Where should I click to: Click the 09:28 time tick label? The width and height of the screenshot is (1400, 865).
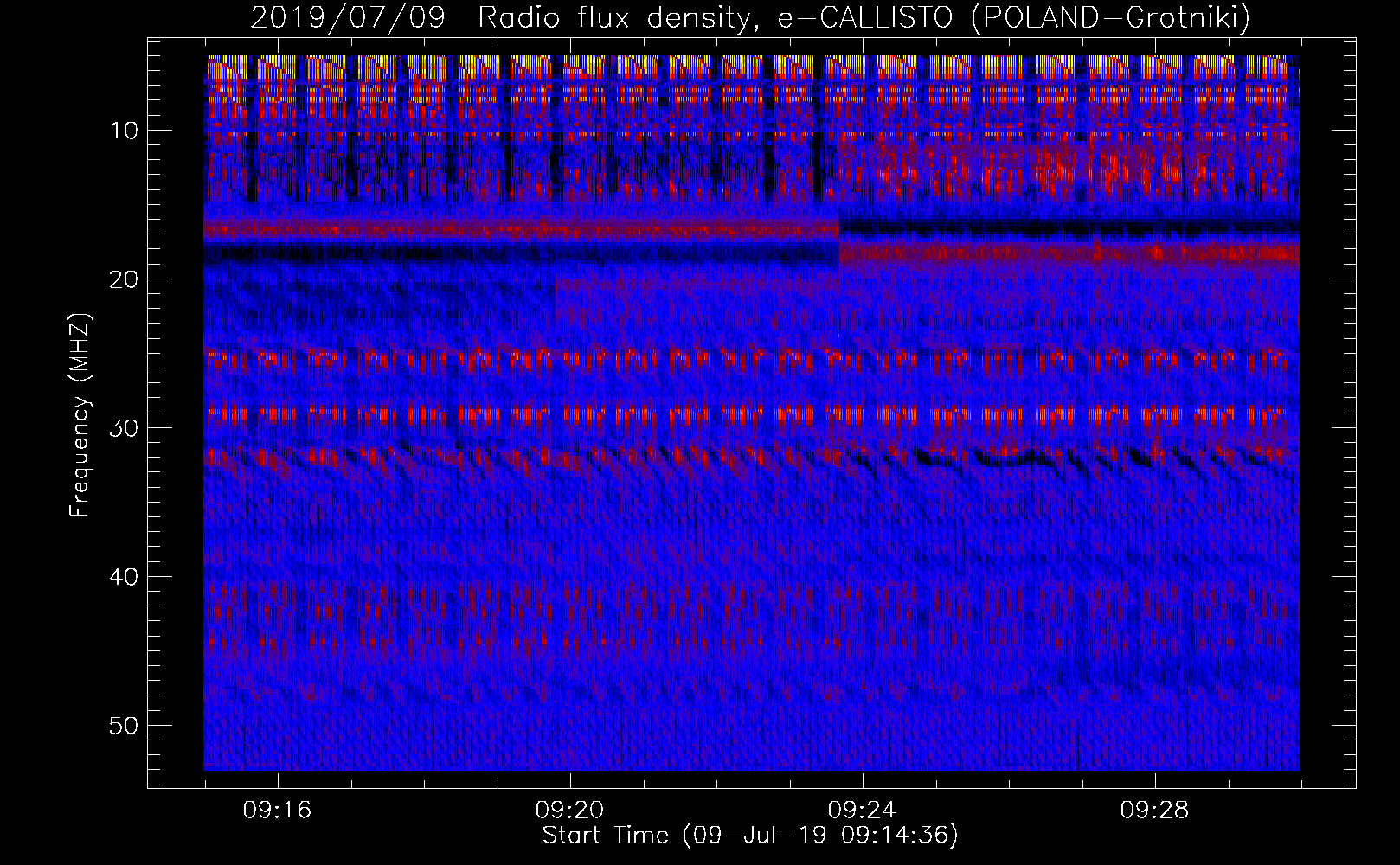coord(1154,811)
